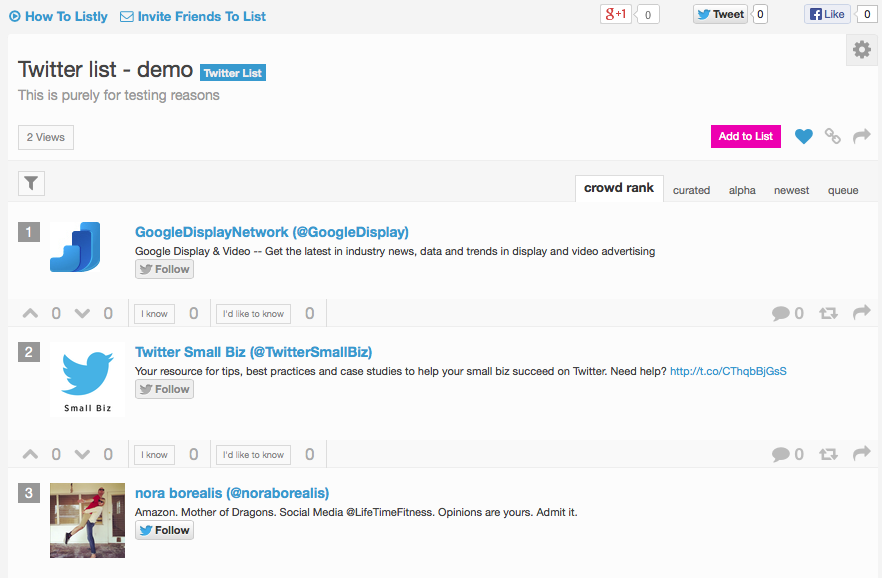This screenshot has width=882, height=578.
Task: Open the list settings gear icon
Action: 862,50
